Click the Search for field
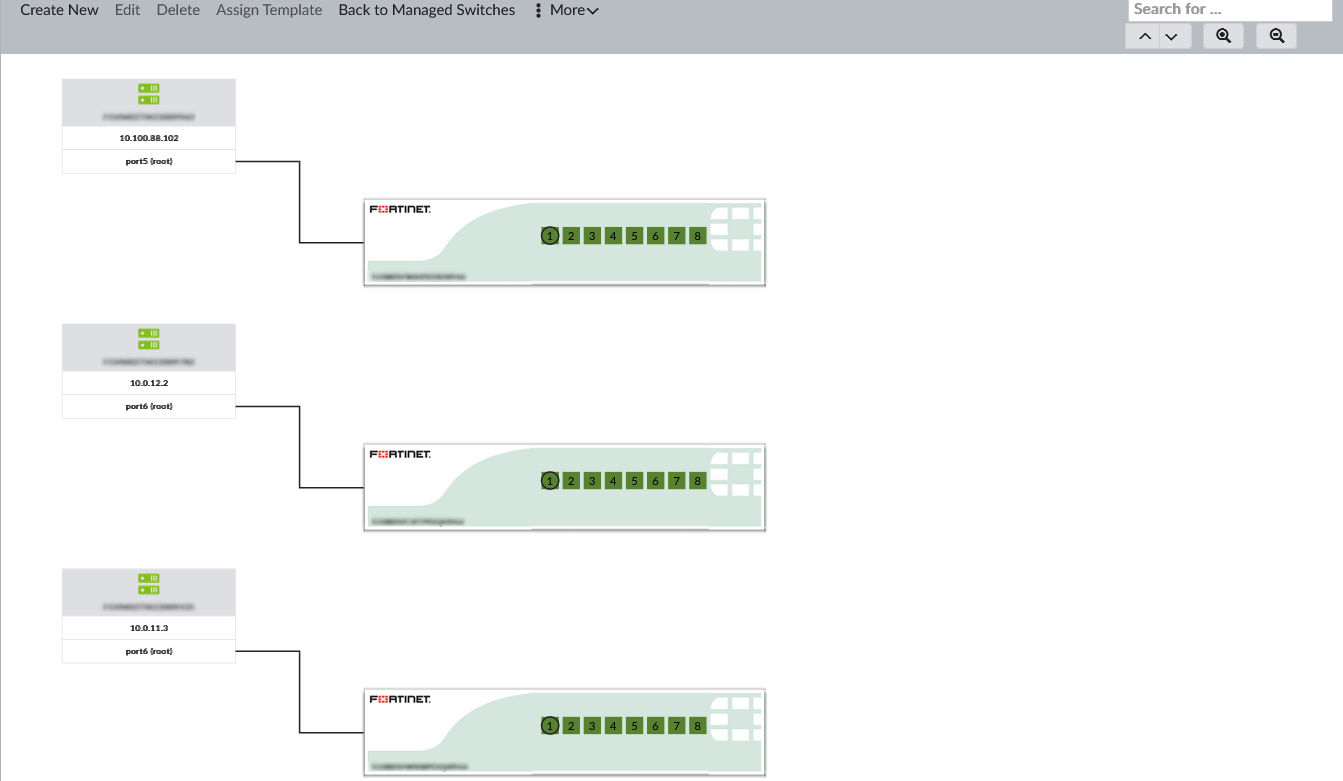The width and height of the screenshot is (1343, 781). coord(1230,10)
